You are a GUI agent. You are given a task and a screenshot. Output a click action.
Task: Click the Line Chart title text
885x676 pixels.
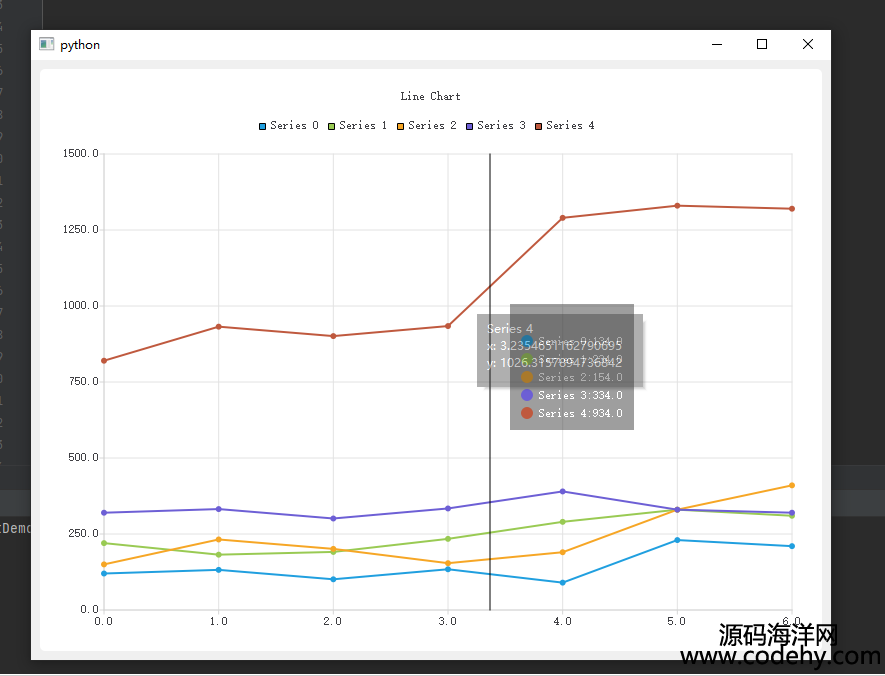click(x=430, y=97)
